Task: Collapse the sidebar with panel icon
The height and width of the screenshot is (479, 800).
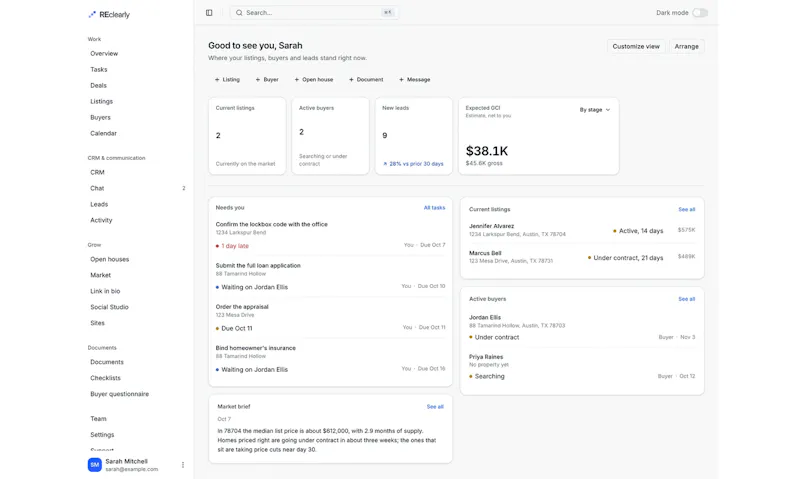Action: click(x=209, y=13)
